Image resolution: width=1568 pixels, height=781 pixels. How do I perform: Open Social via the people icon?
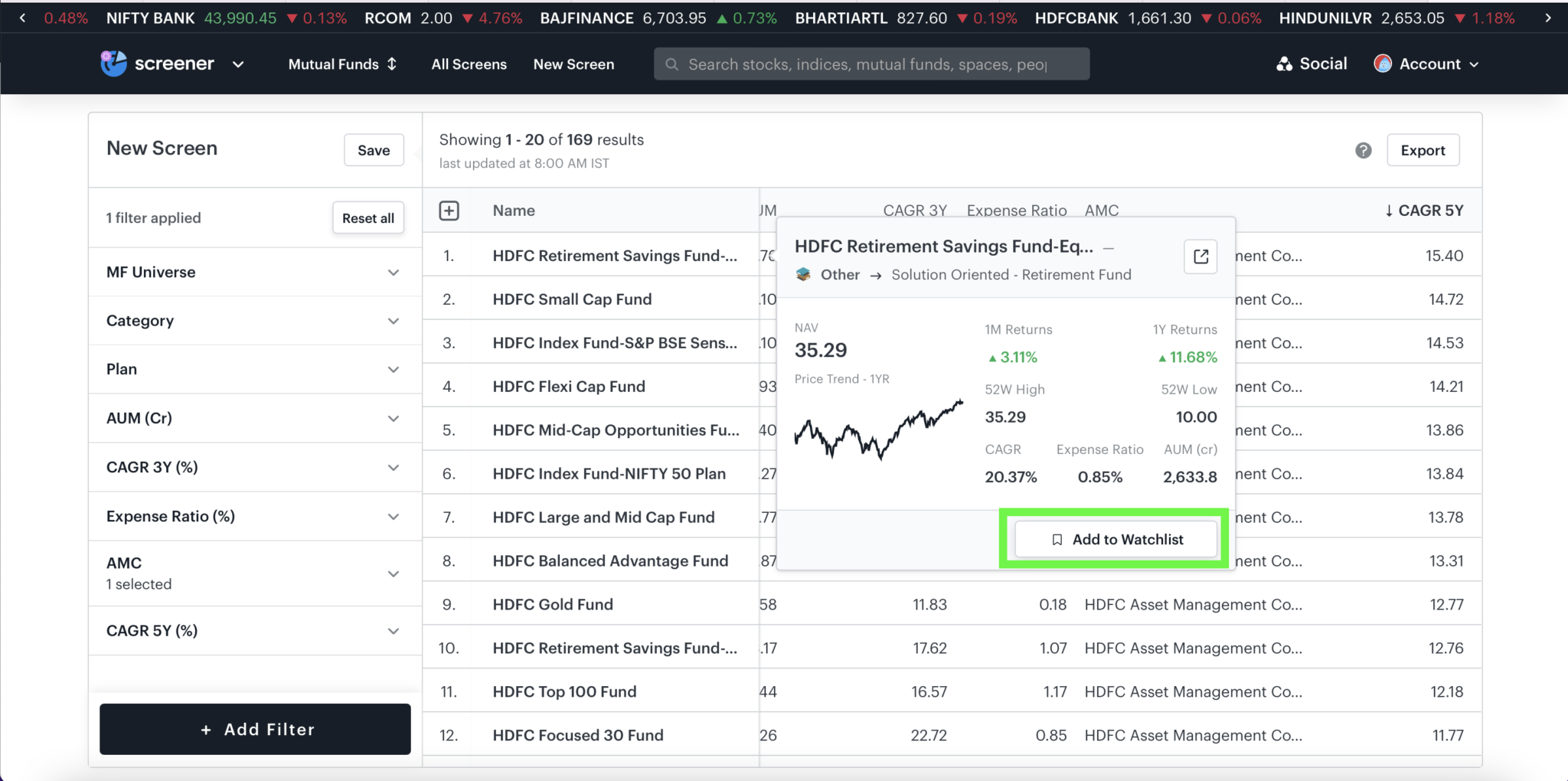(x=1285, y=64)
